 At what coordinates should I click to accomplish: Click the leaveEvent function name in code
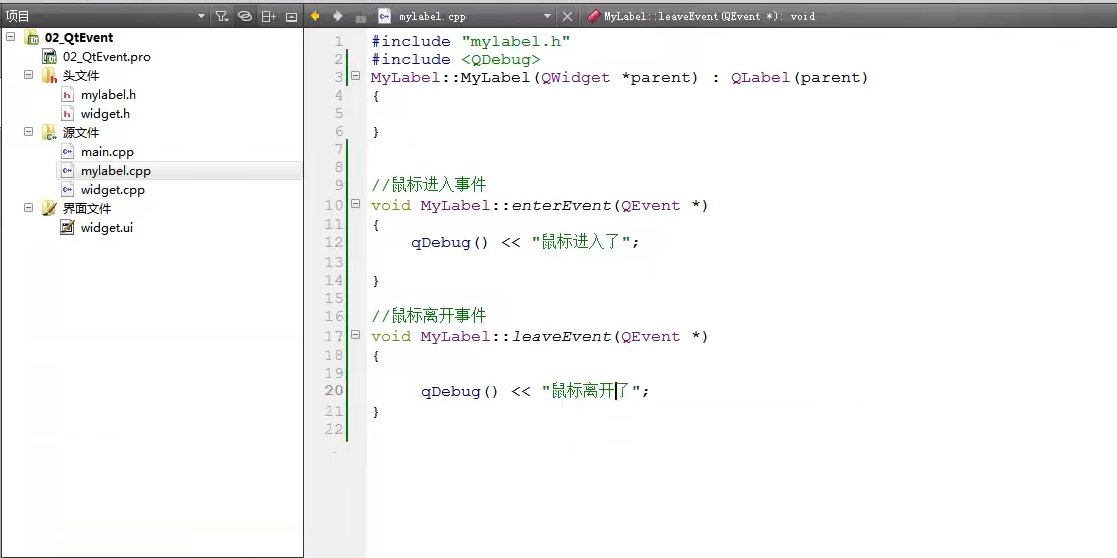562,336
